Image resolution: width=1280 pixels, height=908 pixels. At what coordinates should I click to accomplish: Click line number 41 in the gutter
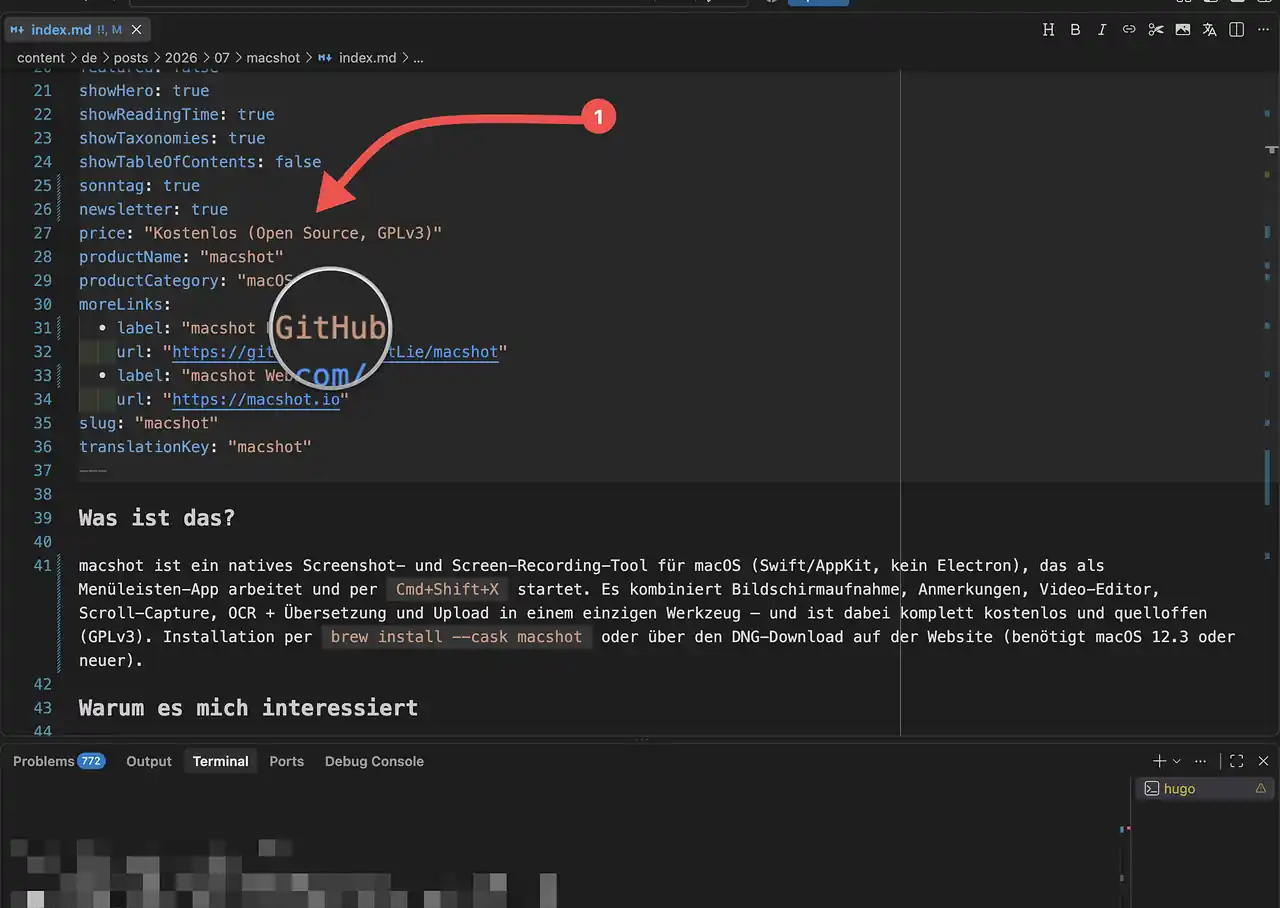(x=42, y=566)
